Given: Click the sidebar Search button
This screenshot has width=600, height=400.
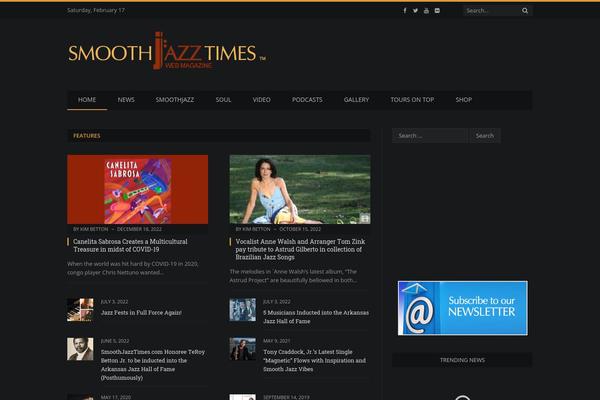Looking at the screenshot, I should click(485, 136).
